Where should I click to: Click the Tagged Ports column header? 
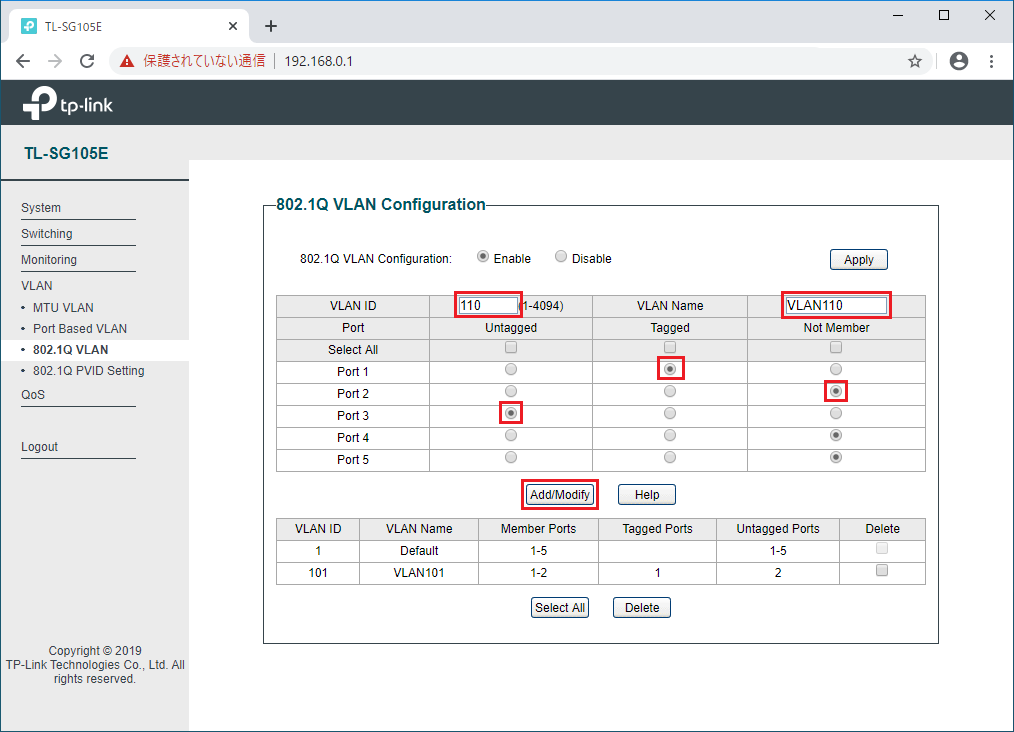pos(658,529)
